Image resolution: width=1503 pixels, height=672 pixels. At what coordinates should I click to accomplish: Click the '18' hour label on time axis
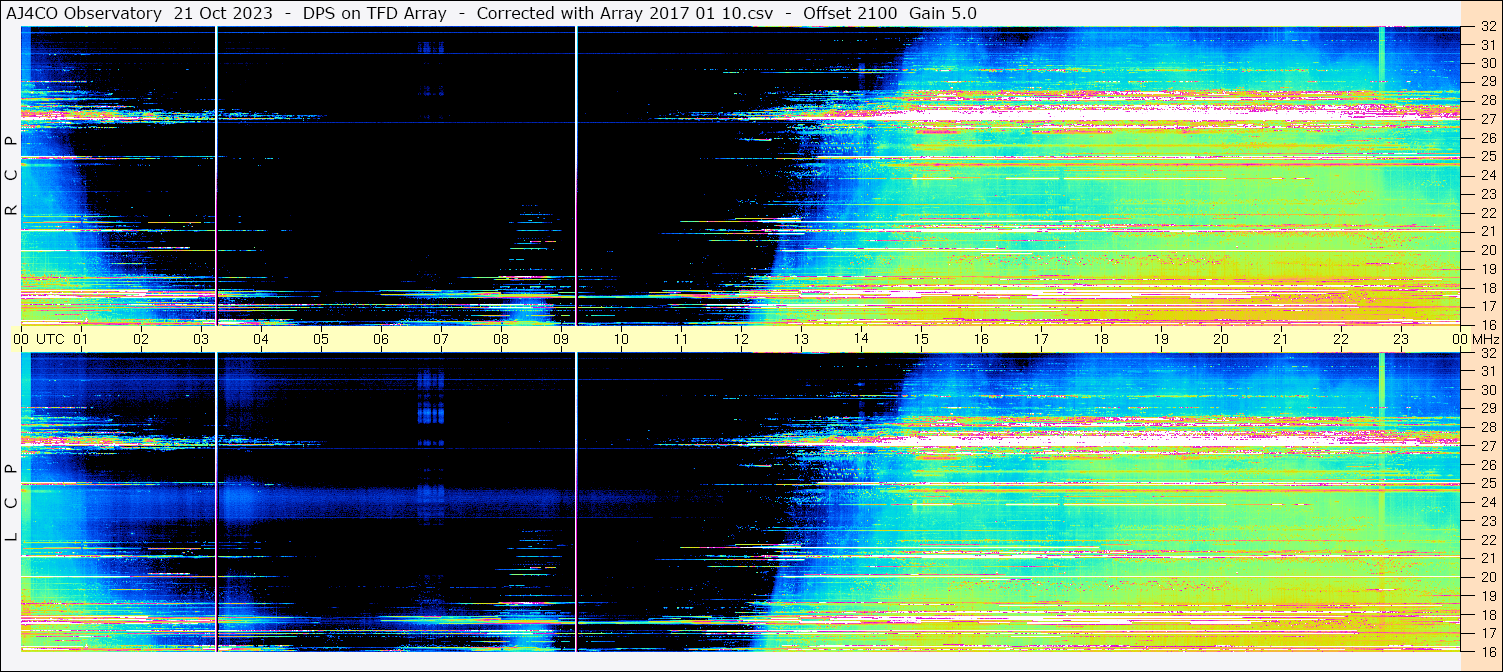click(1101, 339)
